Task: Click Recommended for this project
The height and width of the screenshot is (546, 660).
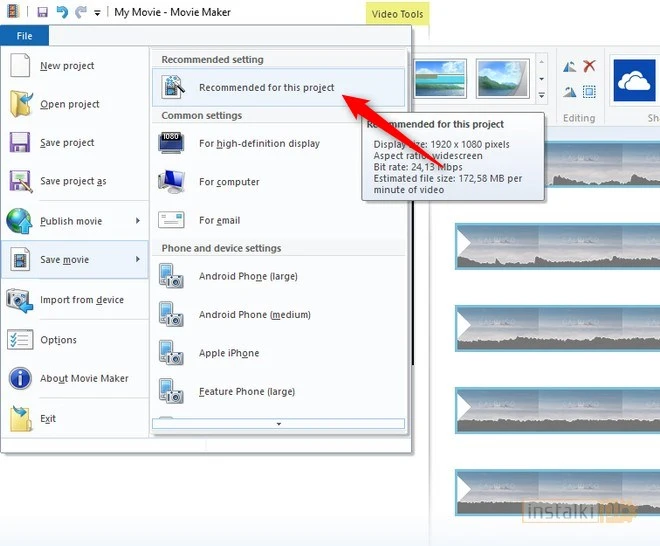Action: [266, 88]
